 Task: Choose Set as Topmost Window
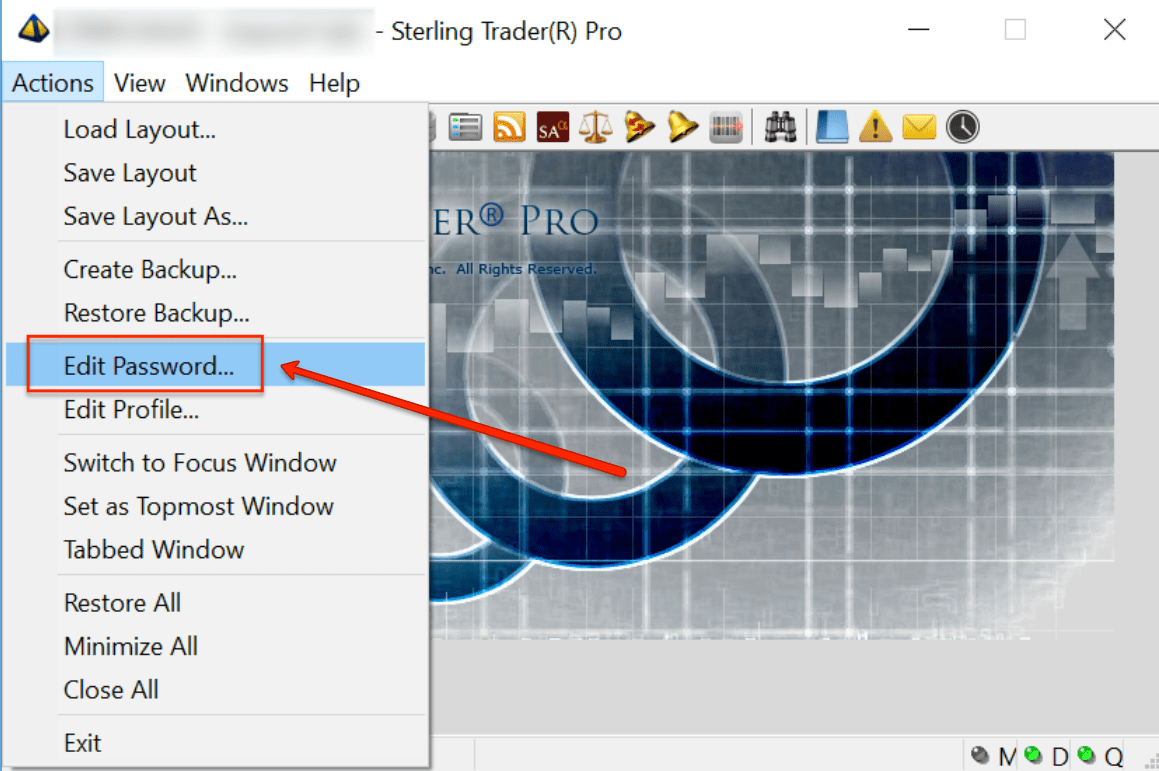pos(216,506)
